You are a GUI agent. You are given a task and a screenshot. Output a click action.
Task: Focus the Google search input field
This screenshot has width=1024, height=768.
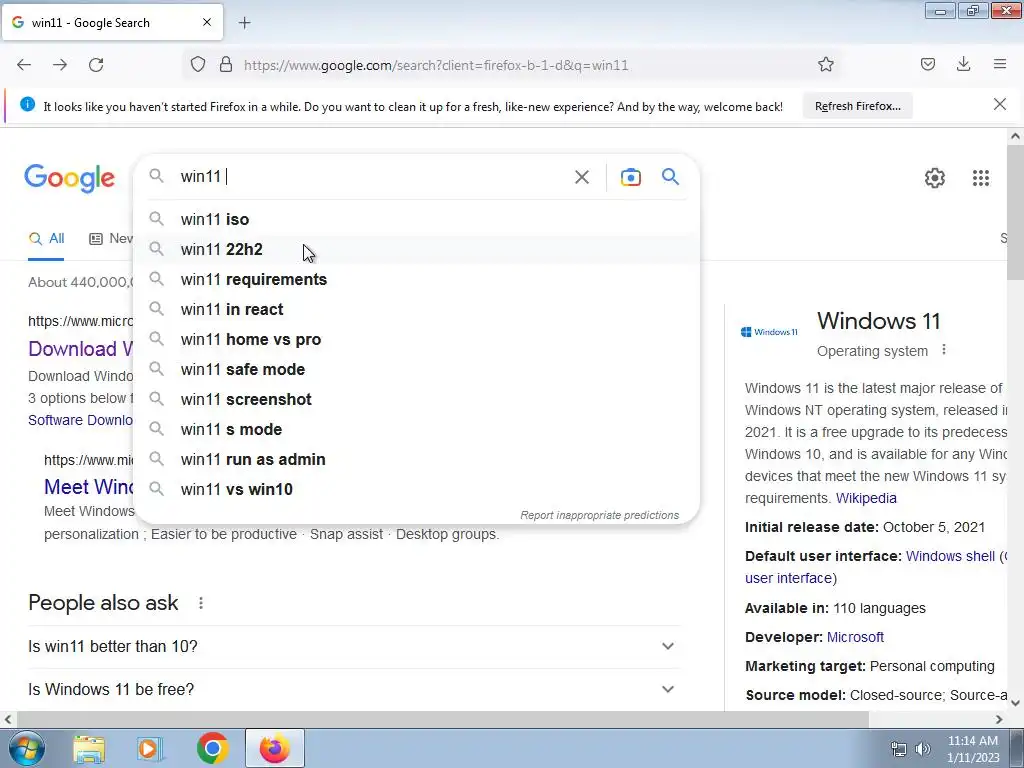pyautogui.click(x=372, y=177)
